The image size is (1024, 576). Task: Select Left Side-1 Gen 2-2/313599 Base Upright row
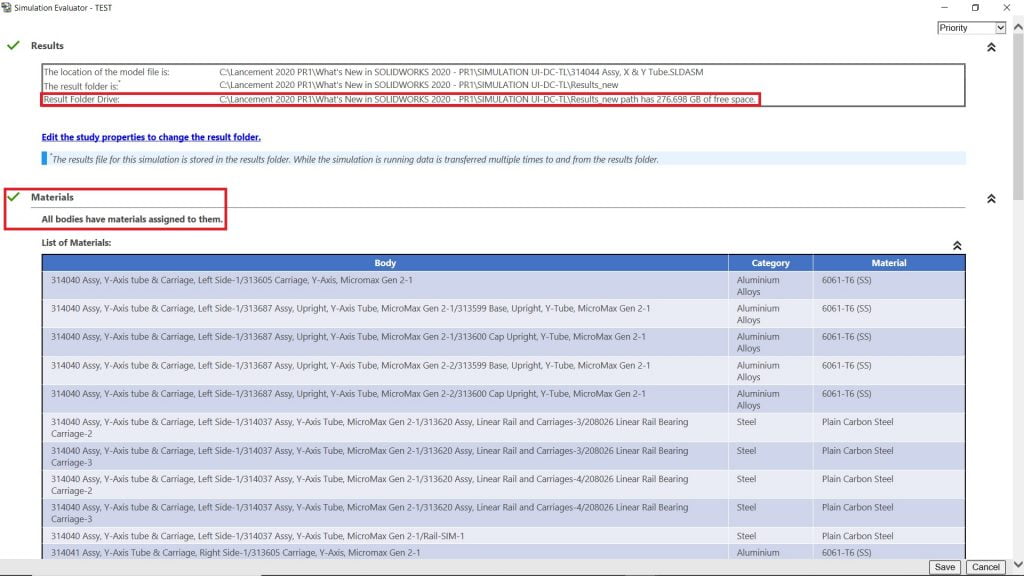coord(504,371)
